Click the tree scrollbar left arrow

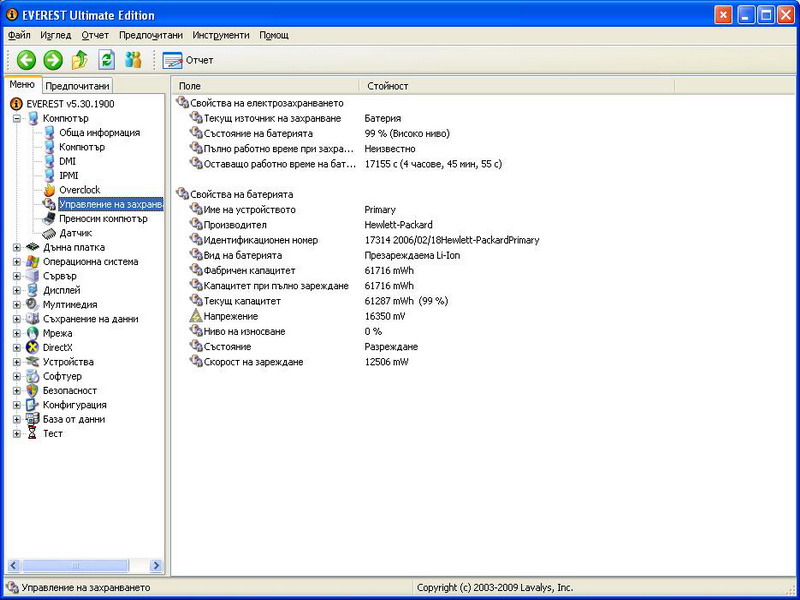click(14, 565)
